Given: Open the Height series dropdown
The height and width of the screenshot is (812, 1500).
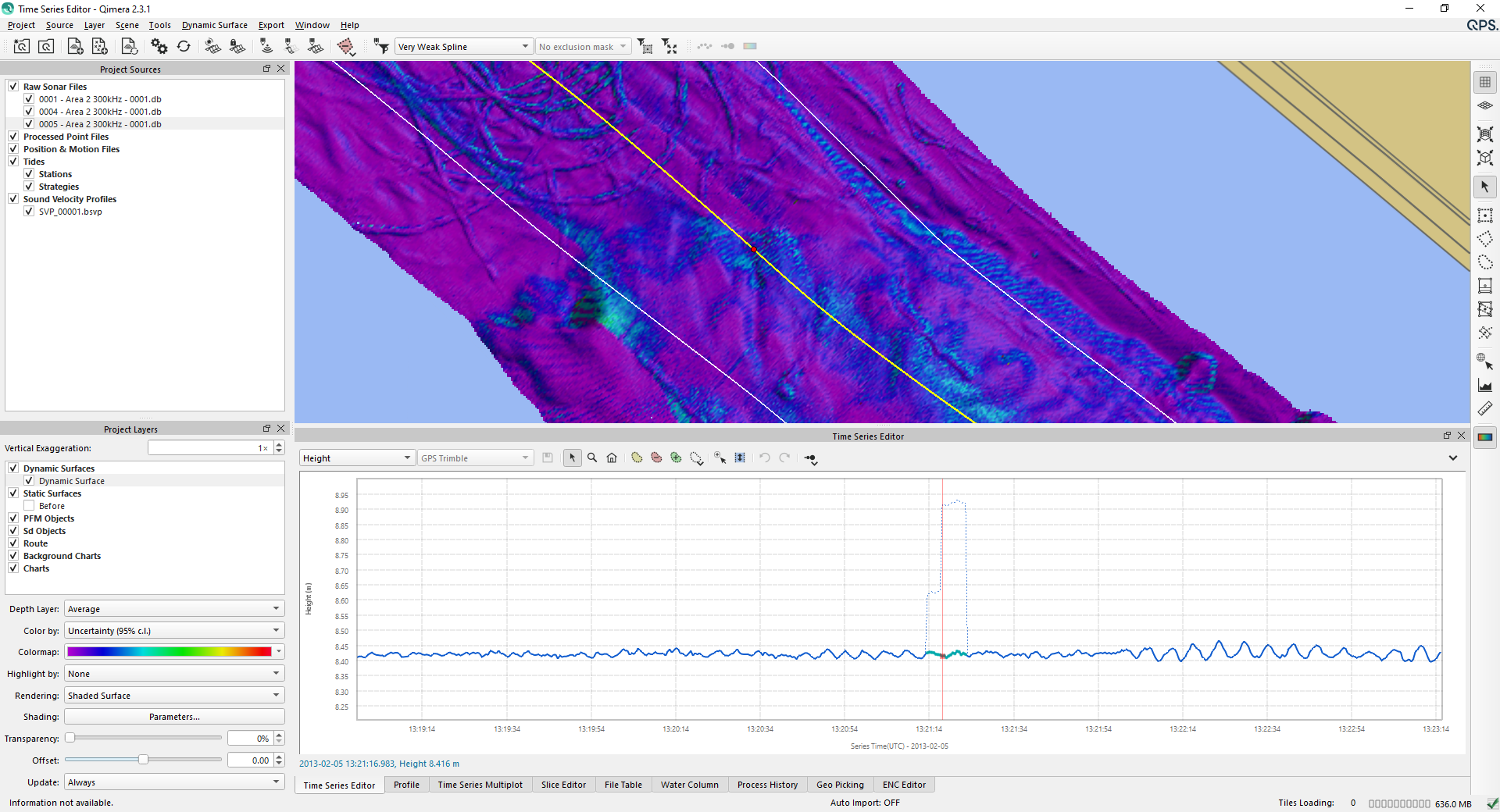Looking at the screenshot, I should (x=356, y=458).
